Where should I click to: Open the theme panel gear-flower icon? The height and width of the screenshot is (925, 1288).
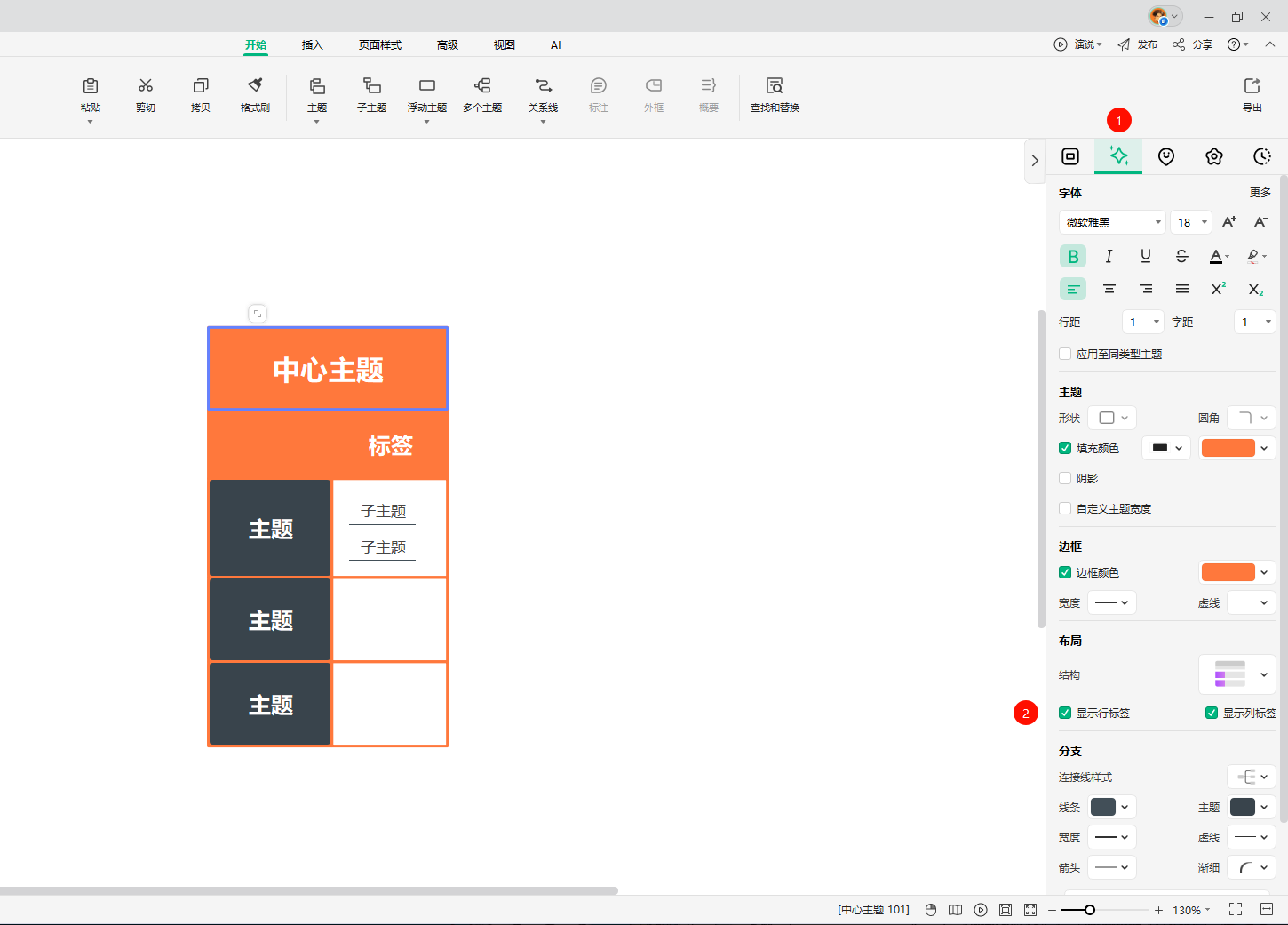point(1214,156)
